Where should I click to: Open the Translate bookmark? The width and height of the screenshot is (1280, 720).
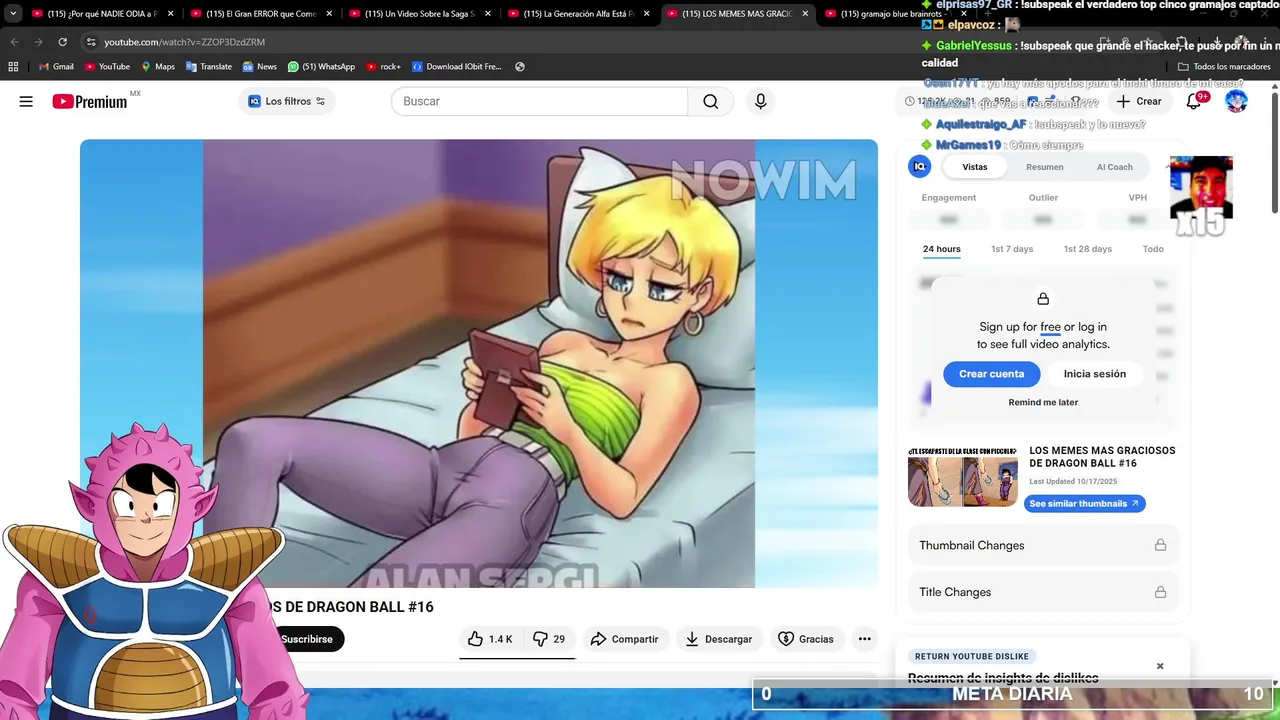coord(208,67)
